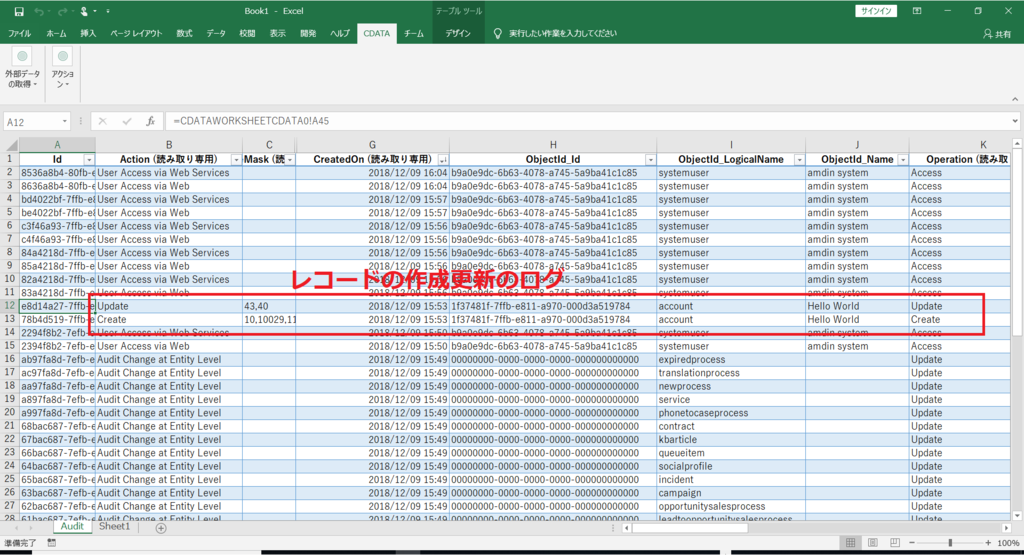
Task: Open the データ ribbon tab
Action: click(x=216, y=33)
